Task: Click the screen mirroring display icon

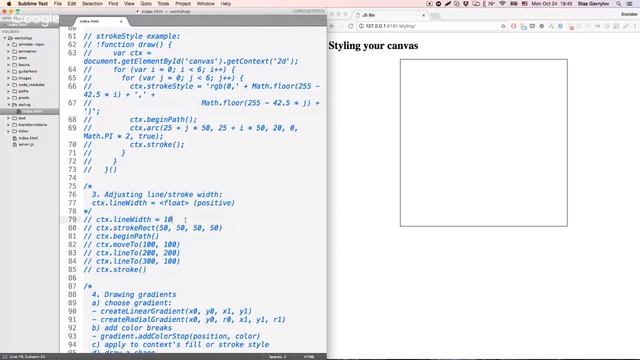Action: coord(476,4)
